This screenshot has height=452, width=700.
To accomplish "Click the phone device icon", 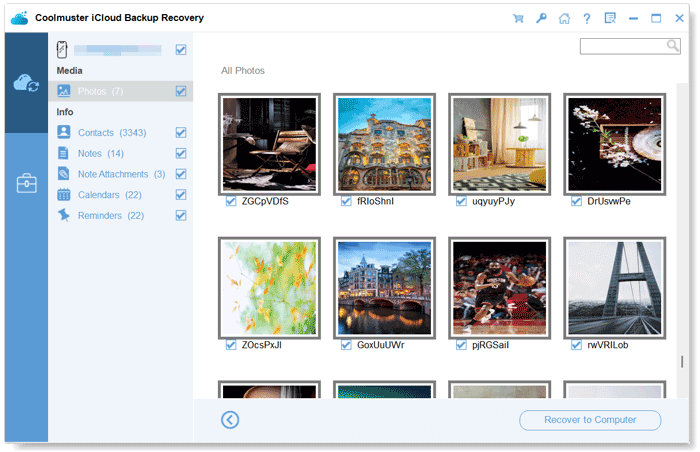I will pyautogui.click(x=62, y=50).
